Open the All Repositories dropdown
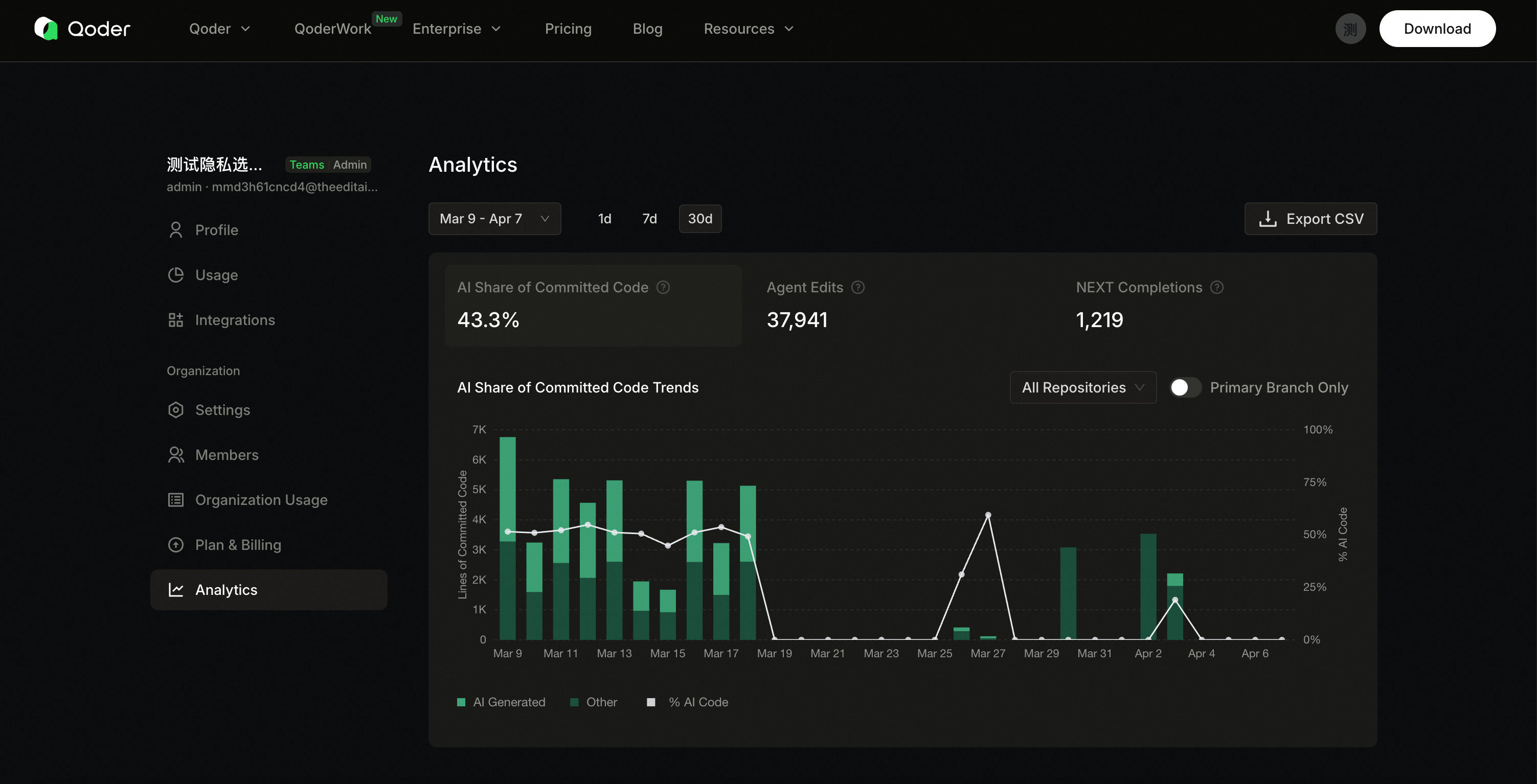This screenshot has width=1537, height=784. click(x=1082, y=387)
